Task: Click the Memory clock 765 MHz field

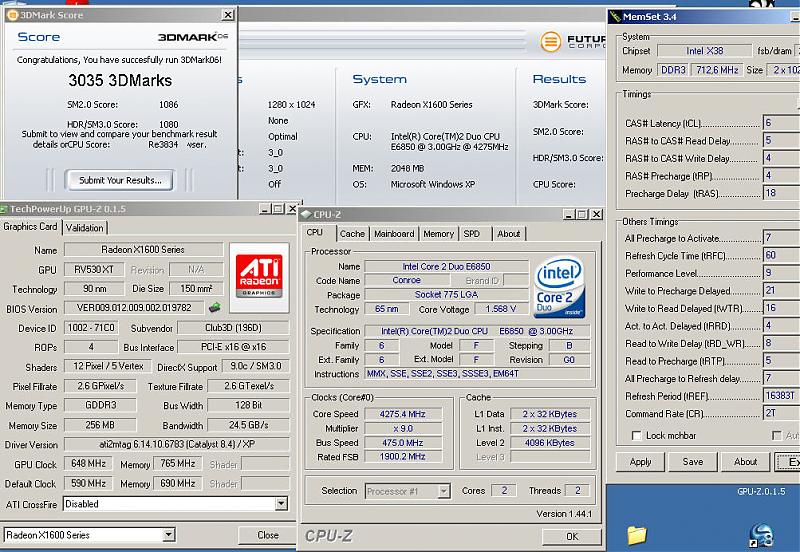Action: (178, 464)
